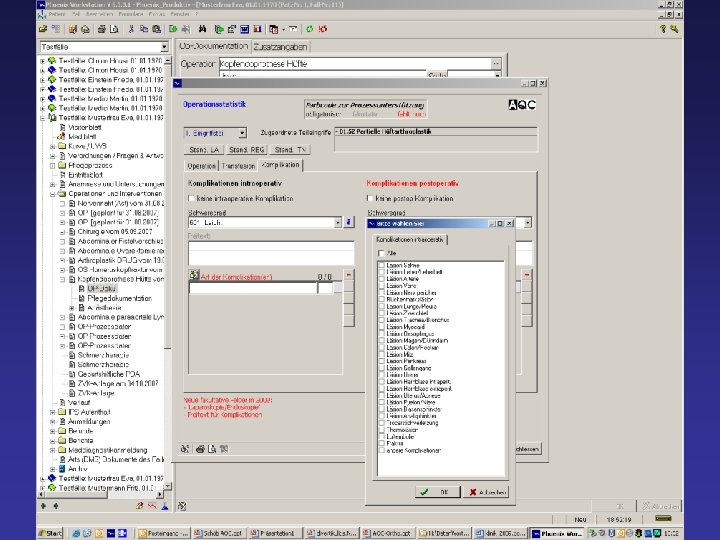Check 'Läsion Arterie' in the list
This screenshot has width=720, height=540.
[381, 279]
